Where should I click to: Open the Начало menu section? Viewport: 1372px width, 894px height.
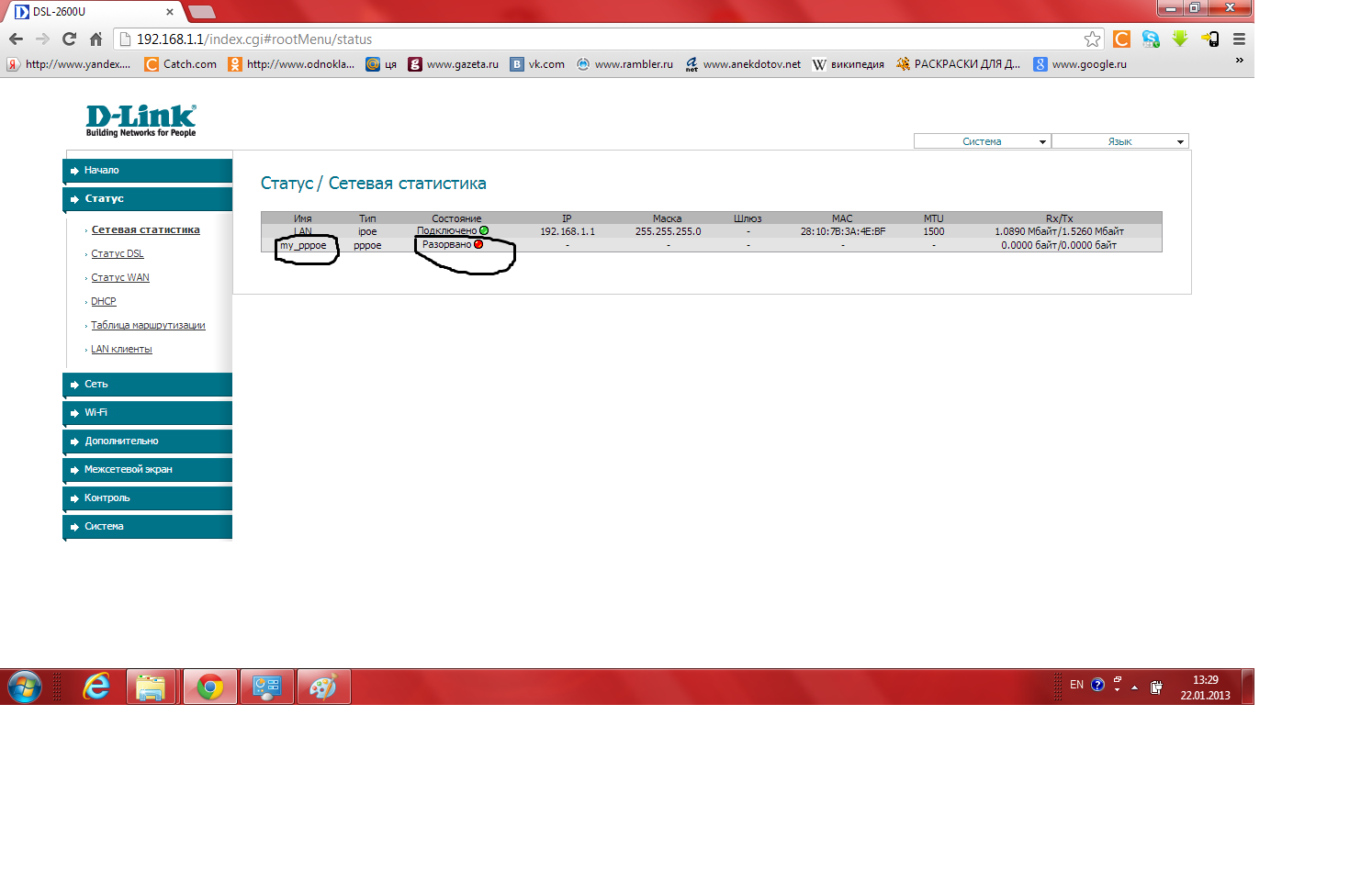(148, 171)
